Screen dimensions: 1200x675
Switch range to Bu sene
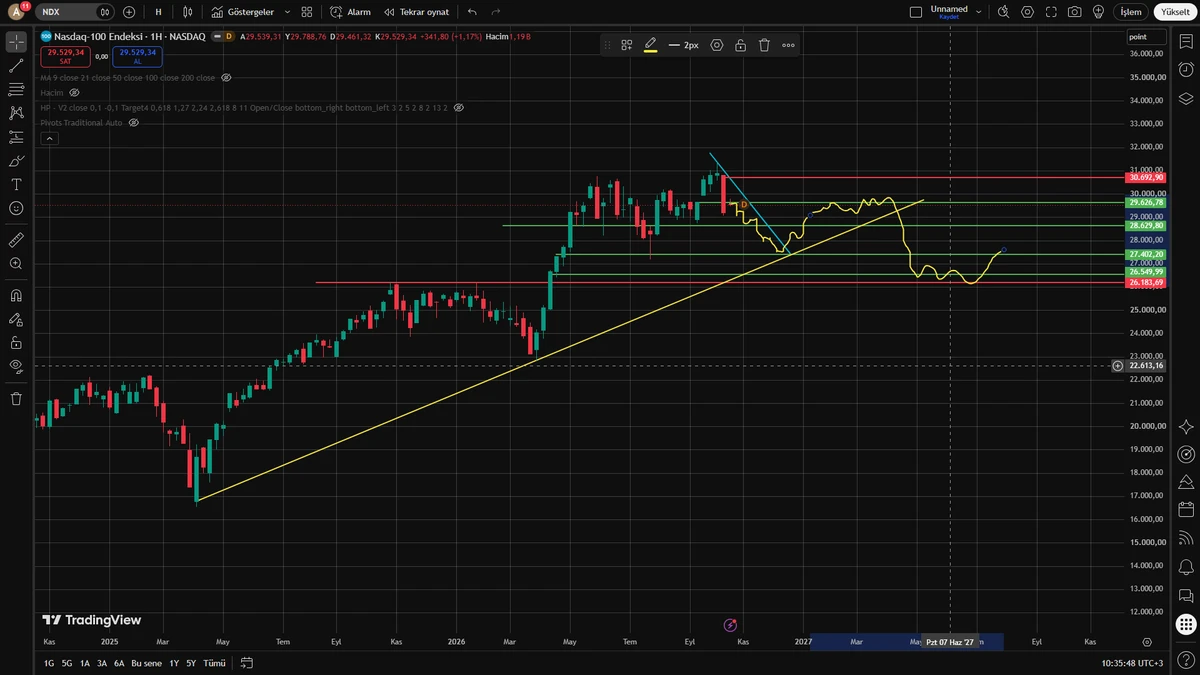[x=145, y=663]
